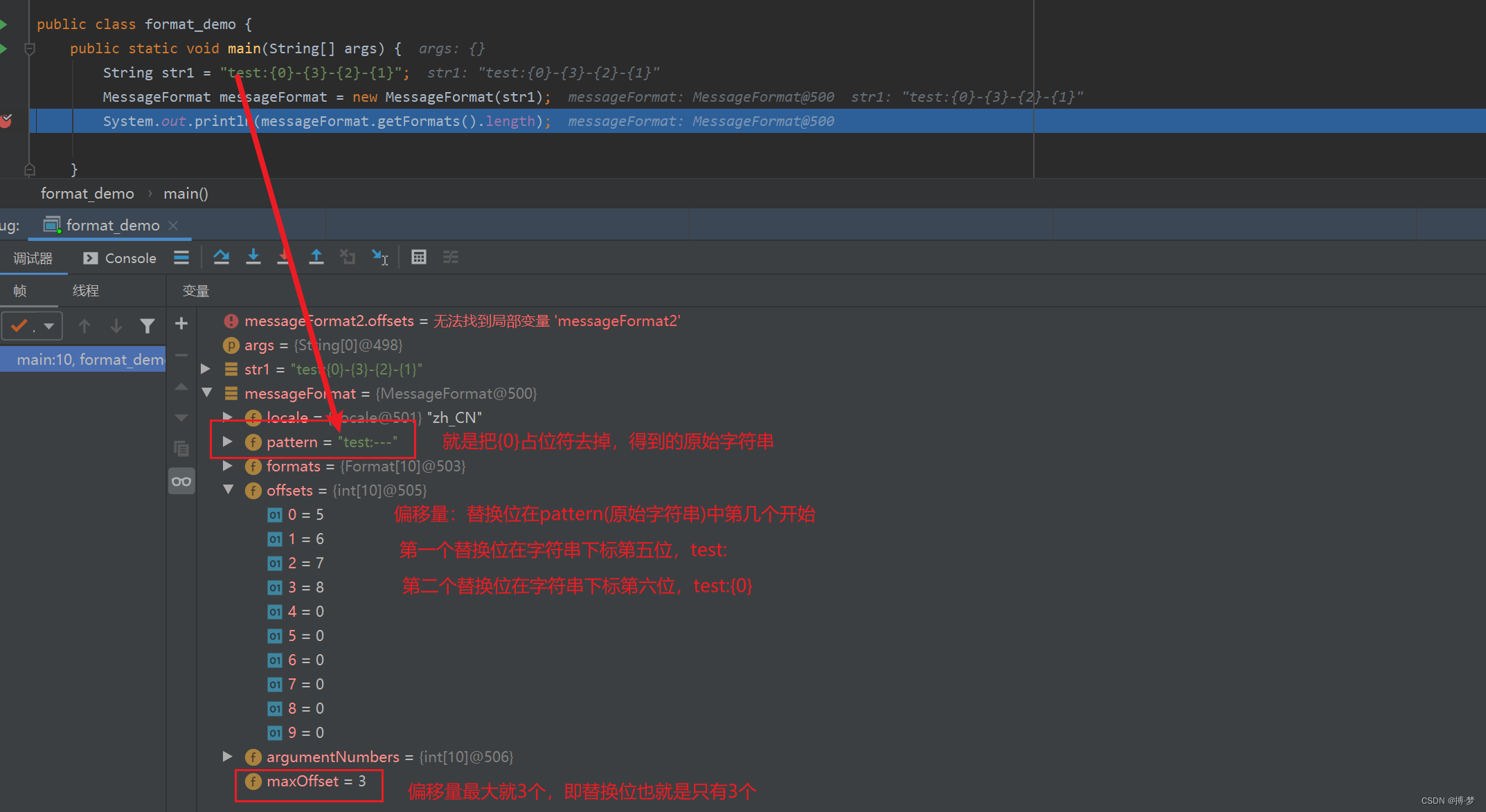Expand the str1 variable node
The height and width of the screenshot is (812, 1486).
pyautogui.click(x=206, y=369)
